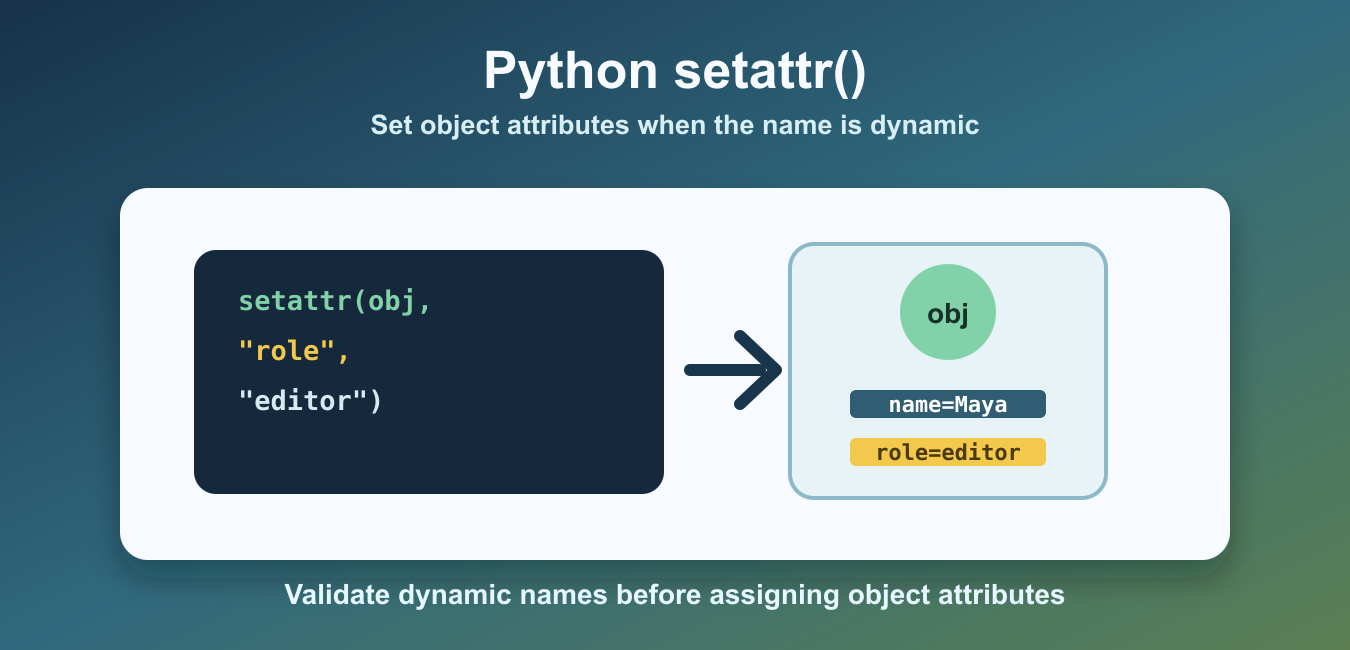Click the green obj circle
The height and width of the screenshot is (650, 1350).
[x=948, y=312]
